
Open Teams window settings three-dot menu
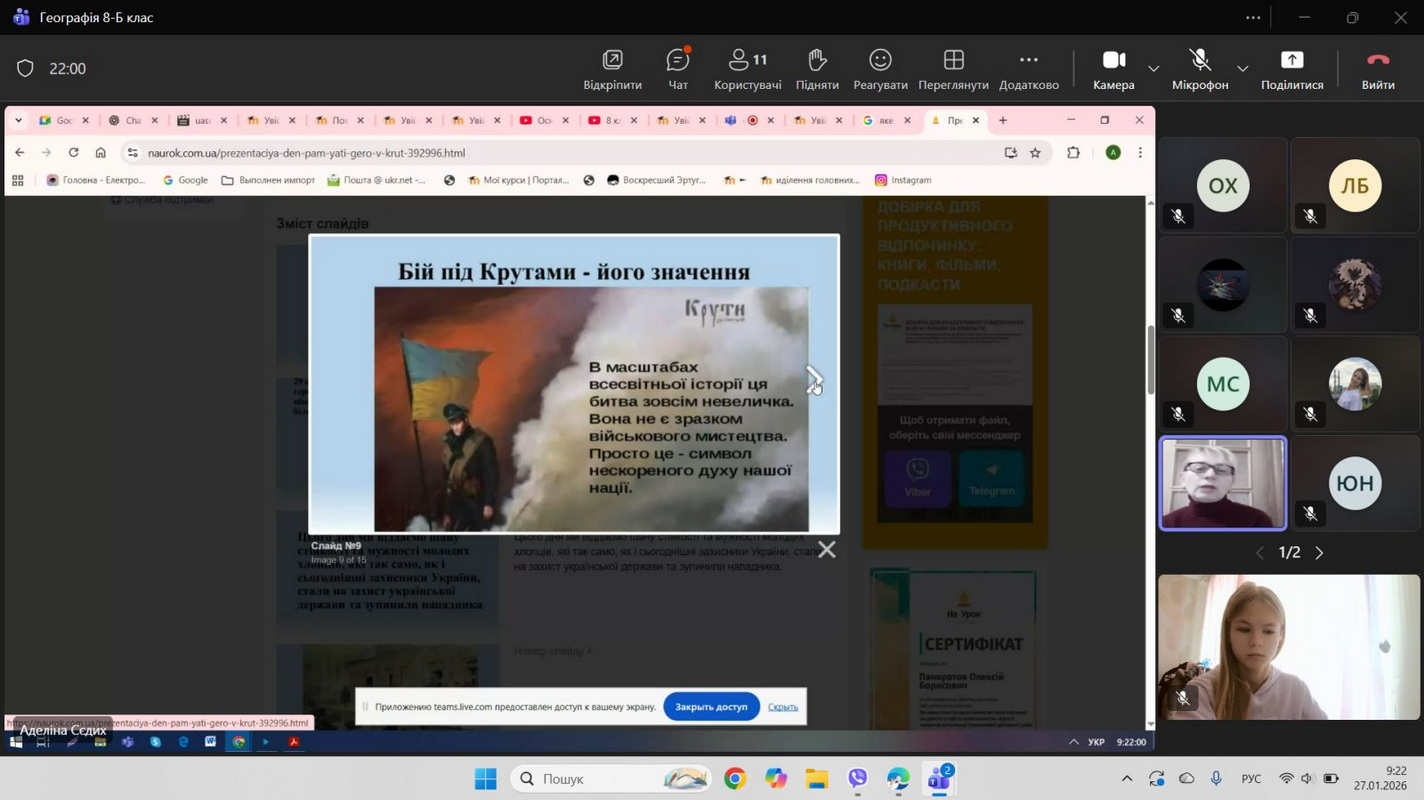(1253, 18)
